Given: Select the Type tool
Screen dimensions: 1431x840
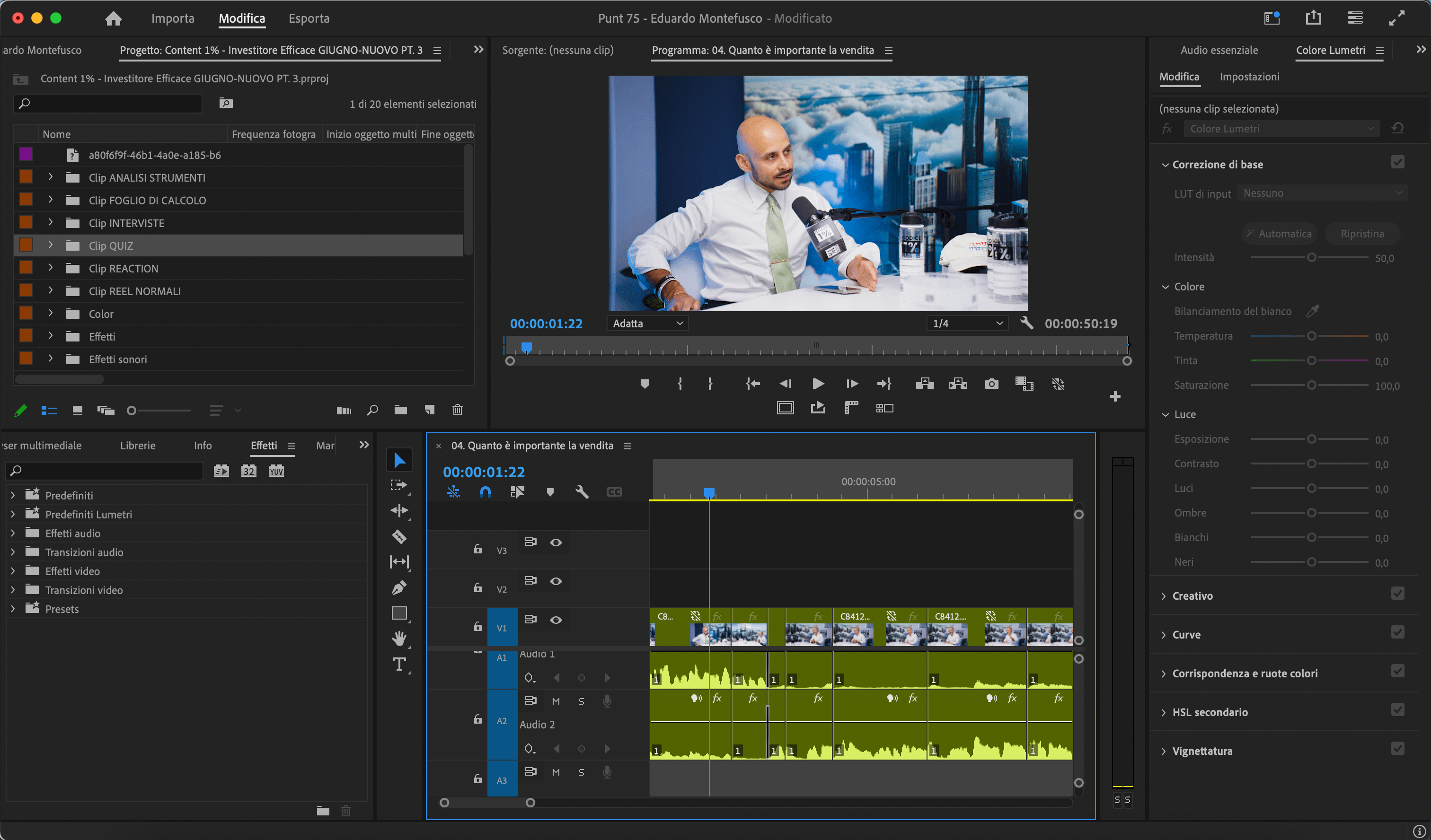Looking at the screenshot, I should click(x=399, y=664).
